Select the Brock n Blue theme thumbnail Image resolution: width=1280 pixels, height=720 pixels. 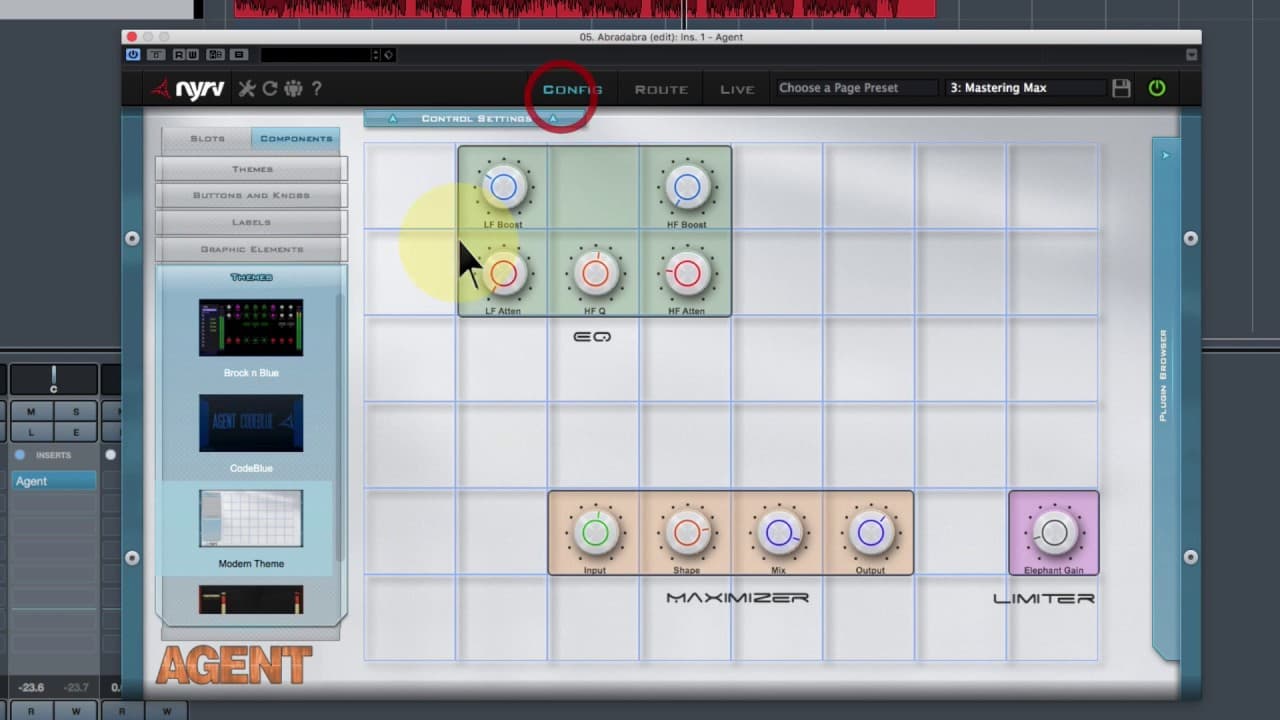[x=251, y=328]
